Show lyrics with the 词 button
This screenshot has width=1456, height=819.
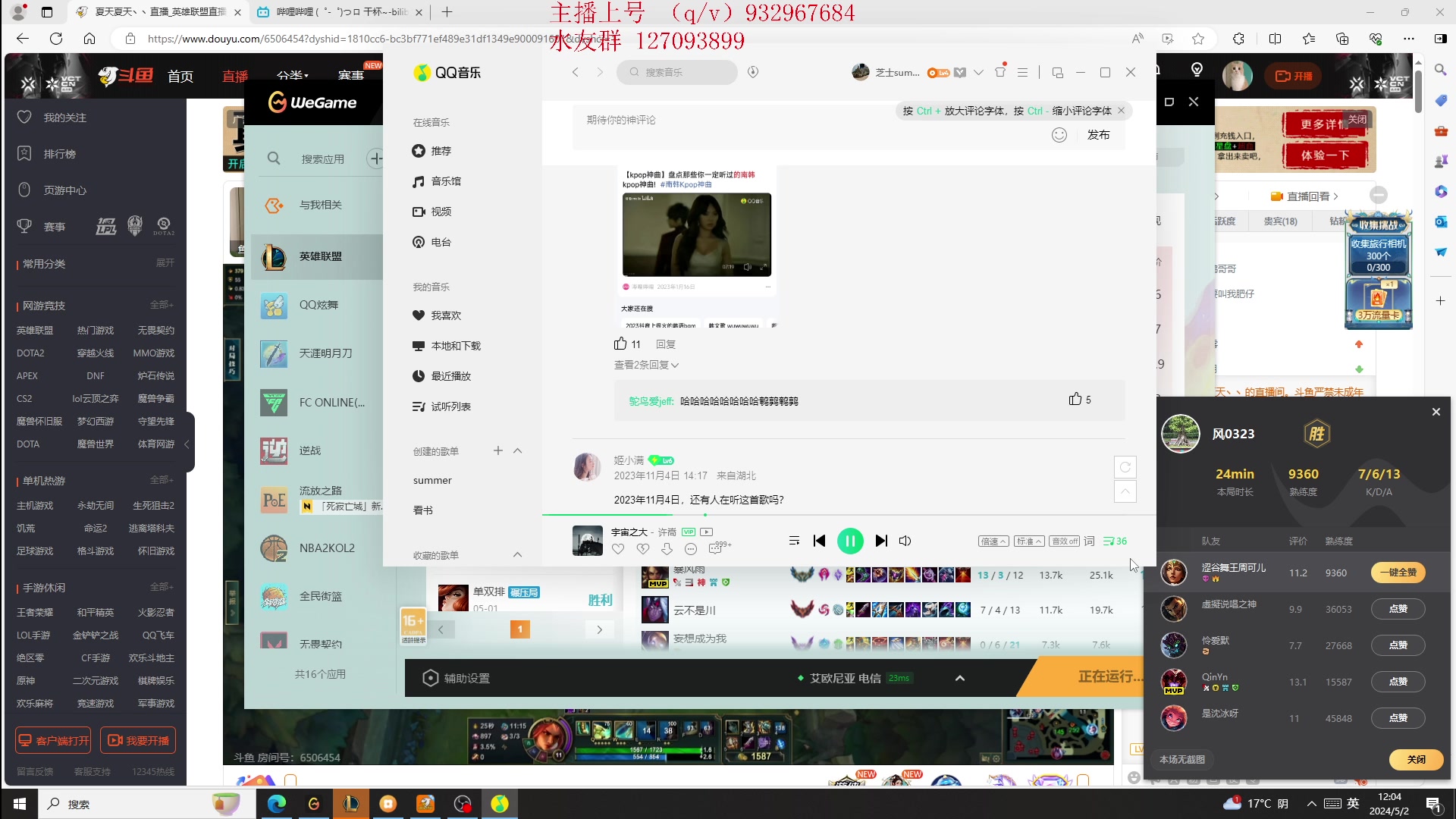tap(1089, 541)
